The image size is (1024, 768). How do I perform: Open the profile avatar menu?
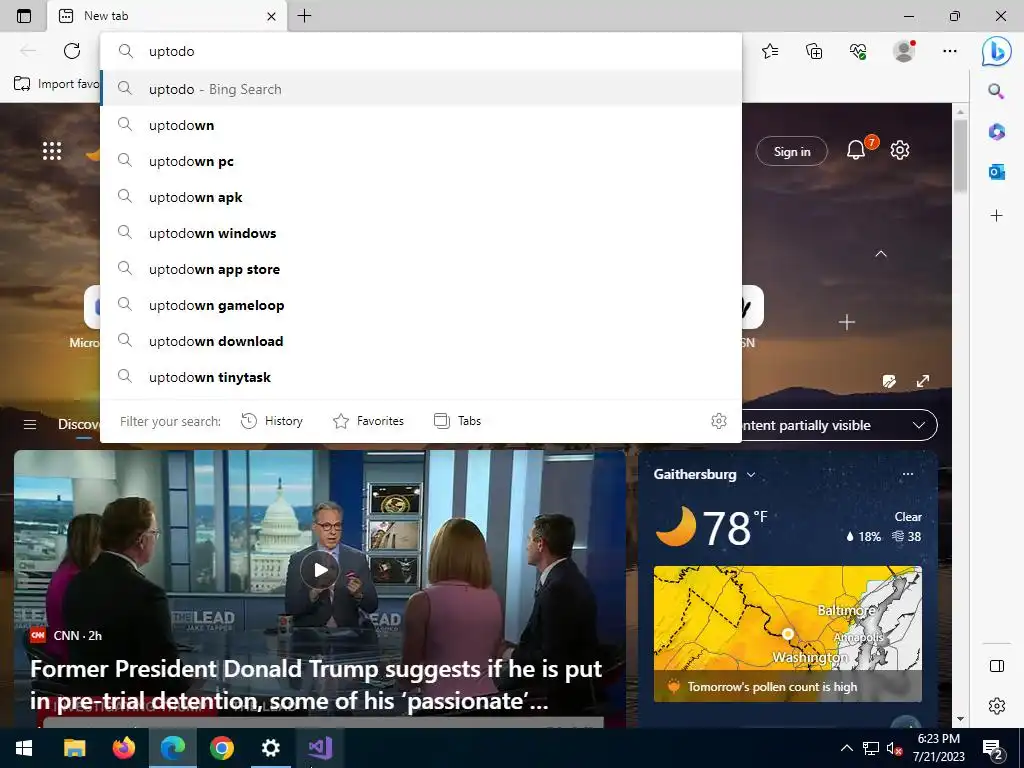(904, 51)
